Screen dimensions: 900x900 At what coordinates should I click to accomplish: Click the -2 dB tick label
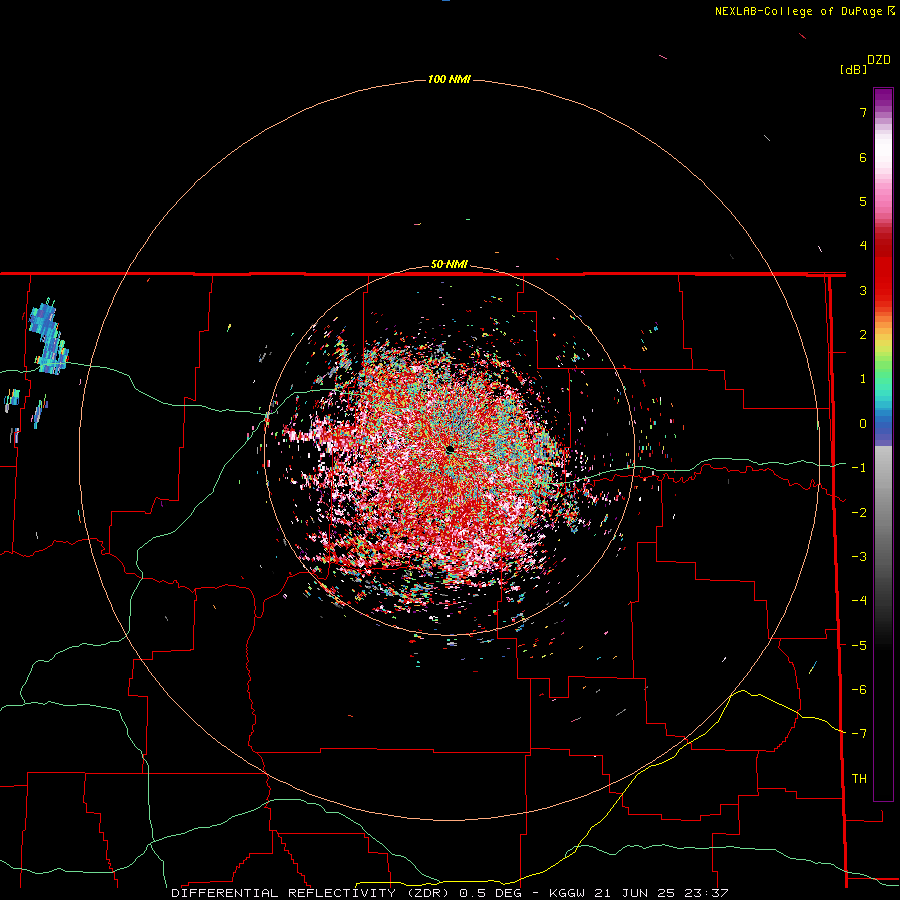[859, 513]
